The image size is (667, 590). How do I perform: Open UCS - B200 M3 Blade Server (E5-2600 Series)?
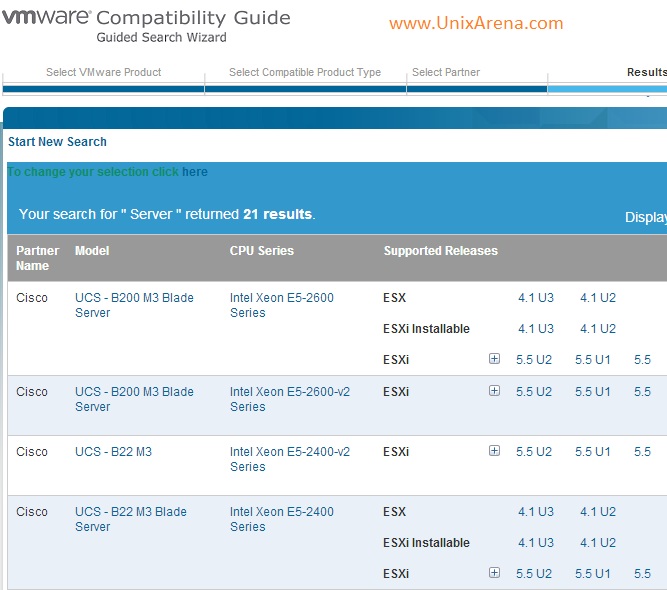click(134, 305)
